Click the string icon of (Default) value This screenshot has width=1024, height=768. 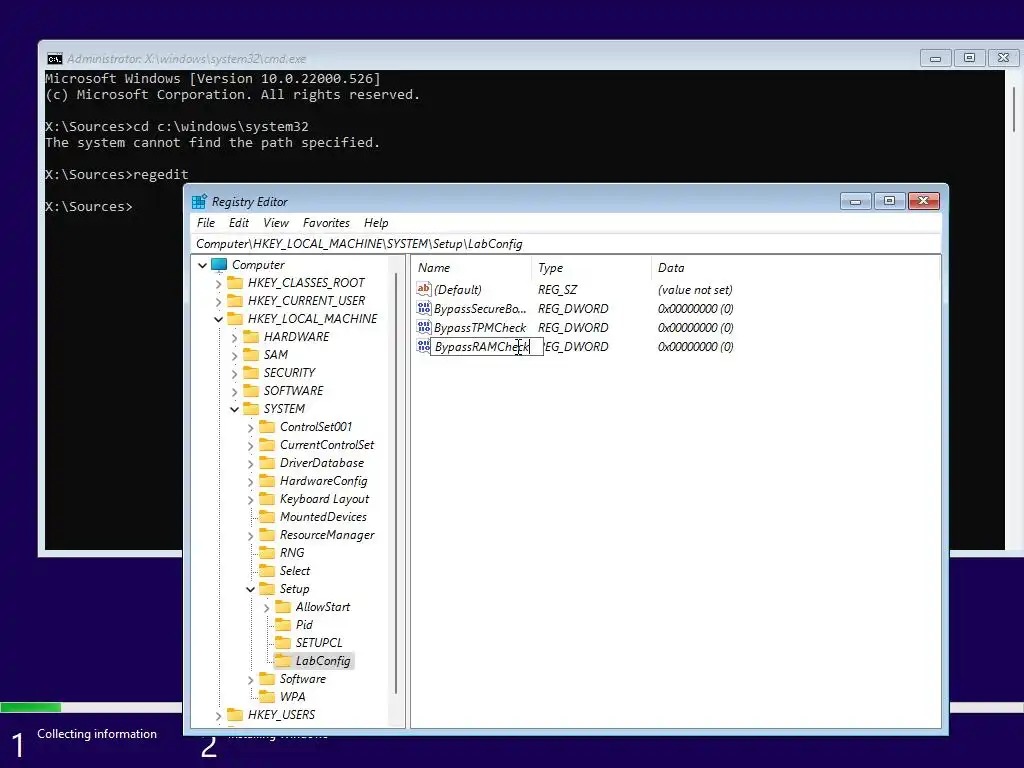coord(424,289)
